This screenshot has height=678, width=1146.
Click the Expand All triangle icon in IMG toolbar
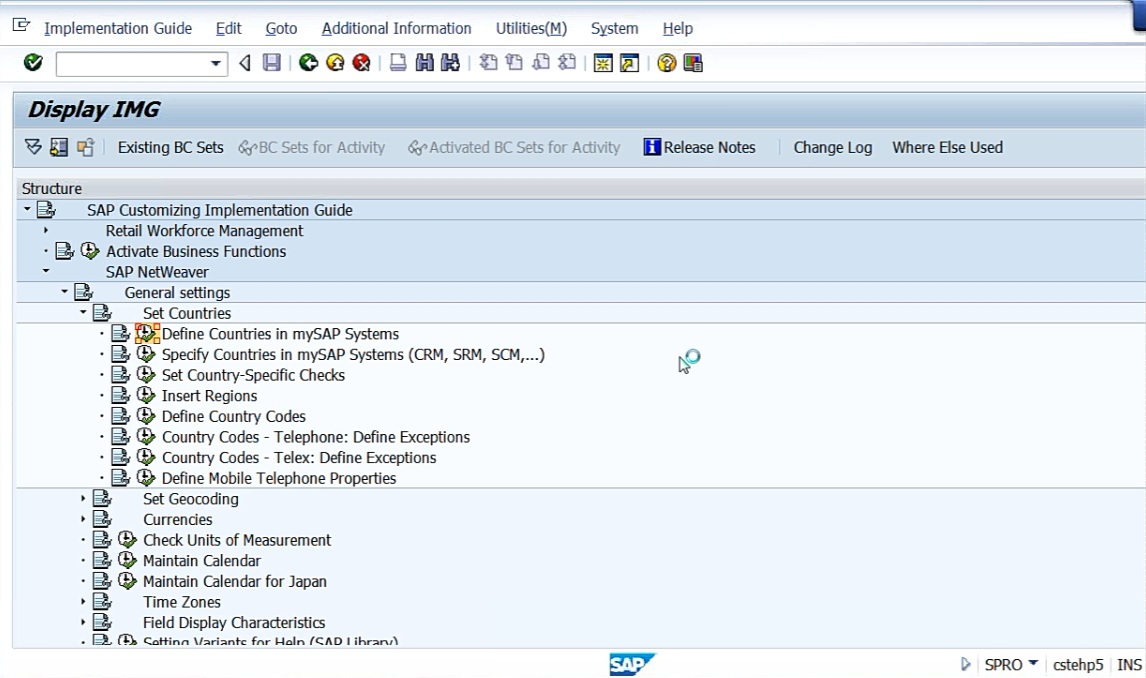tap(33, 147)
